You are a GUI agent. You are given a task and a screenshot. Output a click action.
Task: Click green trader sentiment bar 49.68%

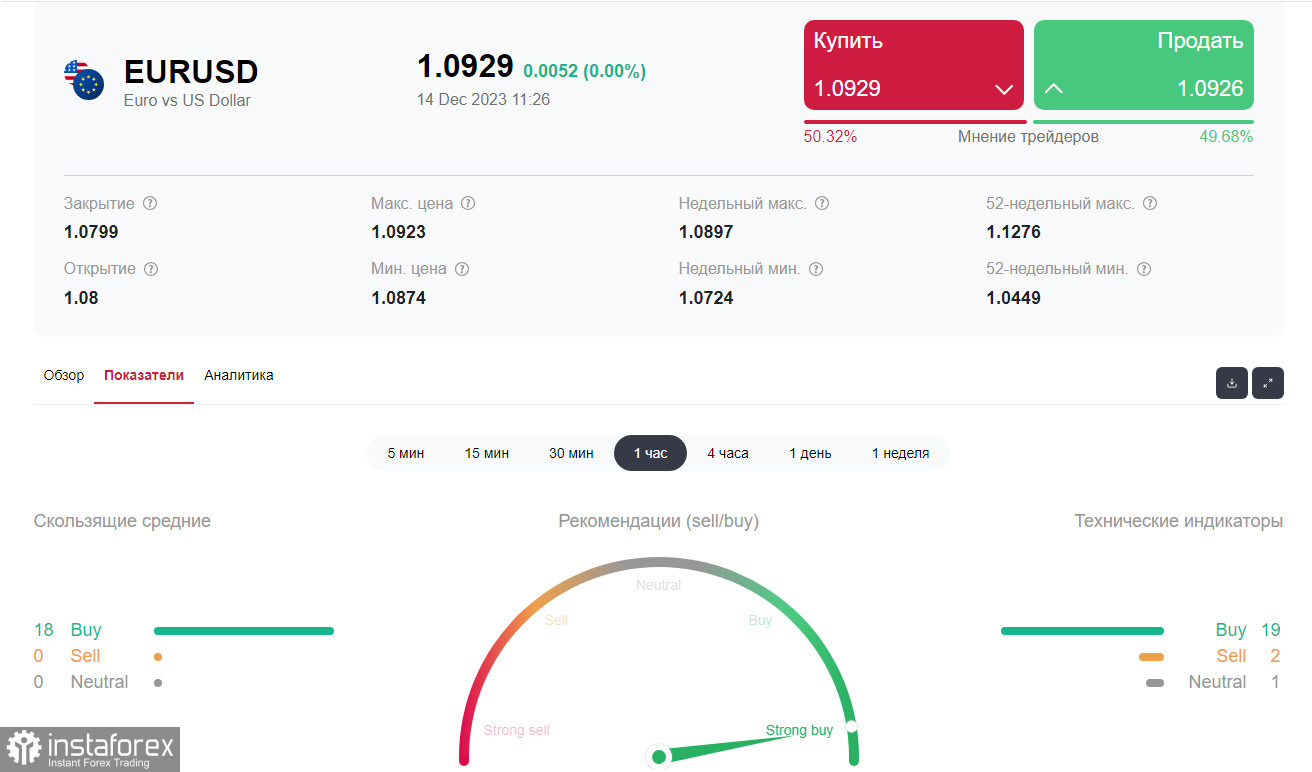(x=1143, y=122)
